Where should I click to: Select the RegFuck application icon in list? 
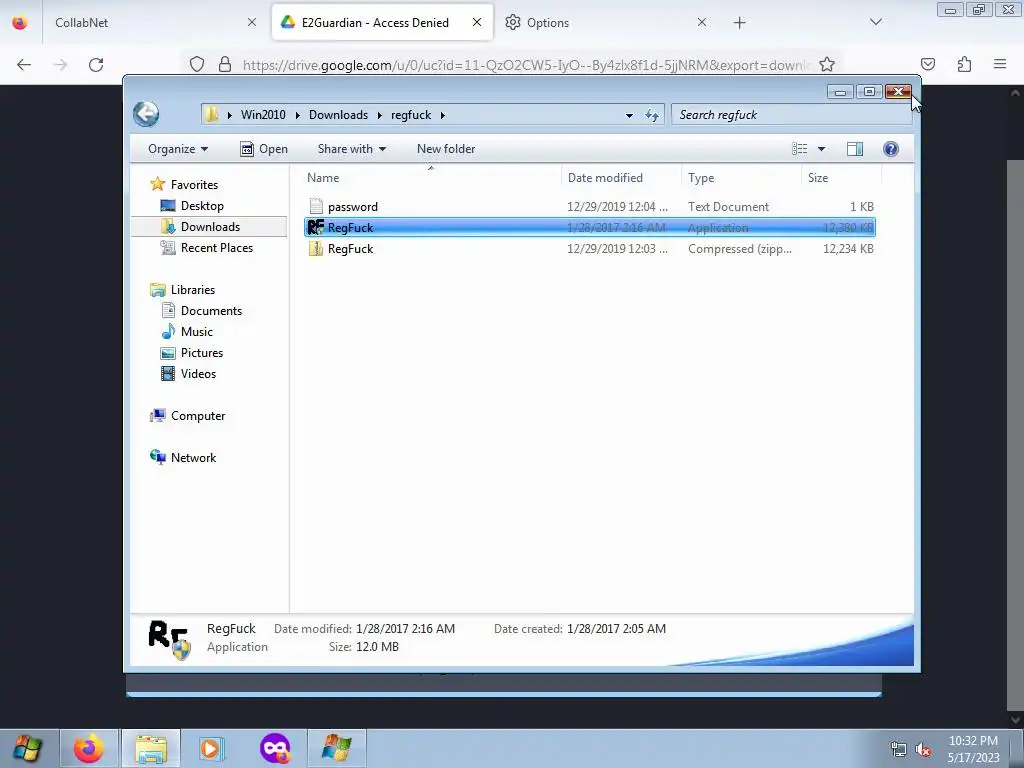(x=316, y=227)
